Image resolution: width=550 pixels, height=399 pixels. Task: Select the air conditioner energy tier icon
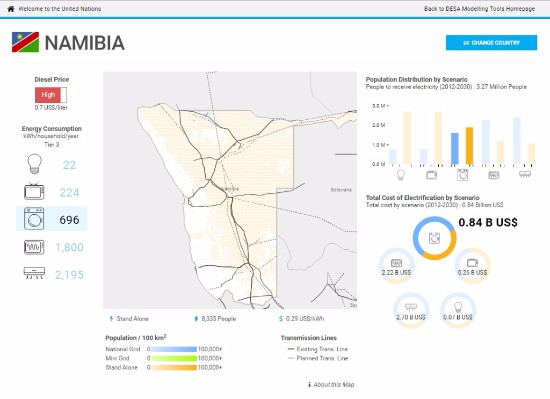(x=34, y=273)
